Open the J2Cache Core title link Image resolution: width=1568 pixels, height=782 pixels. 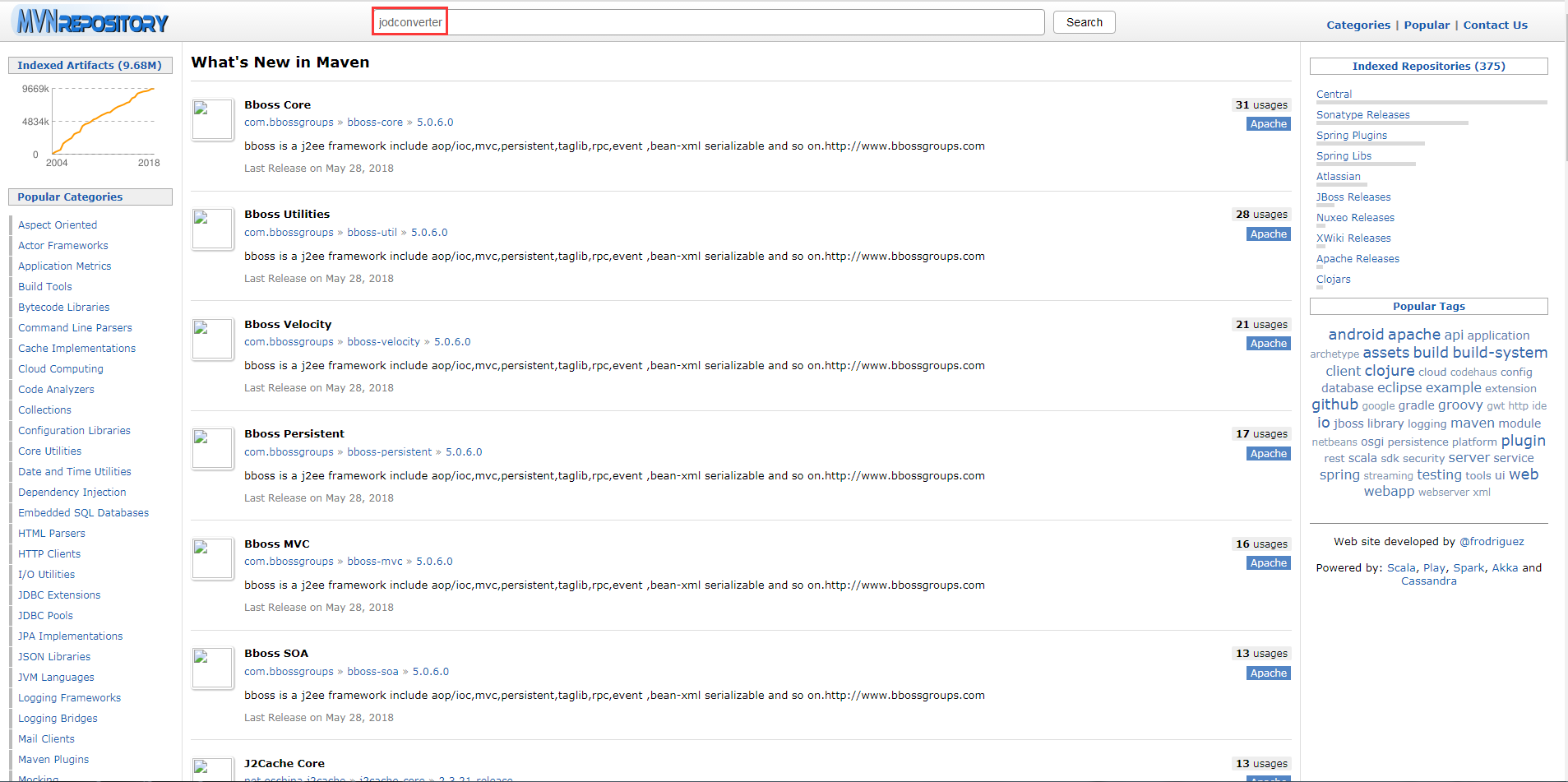(x=284, y=763)
